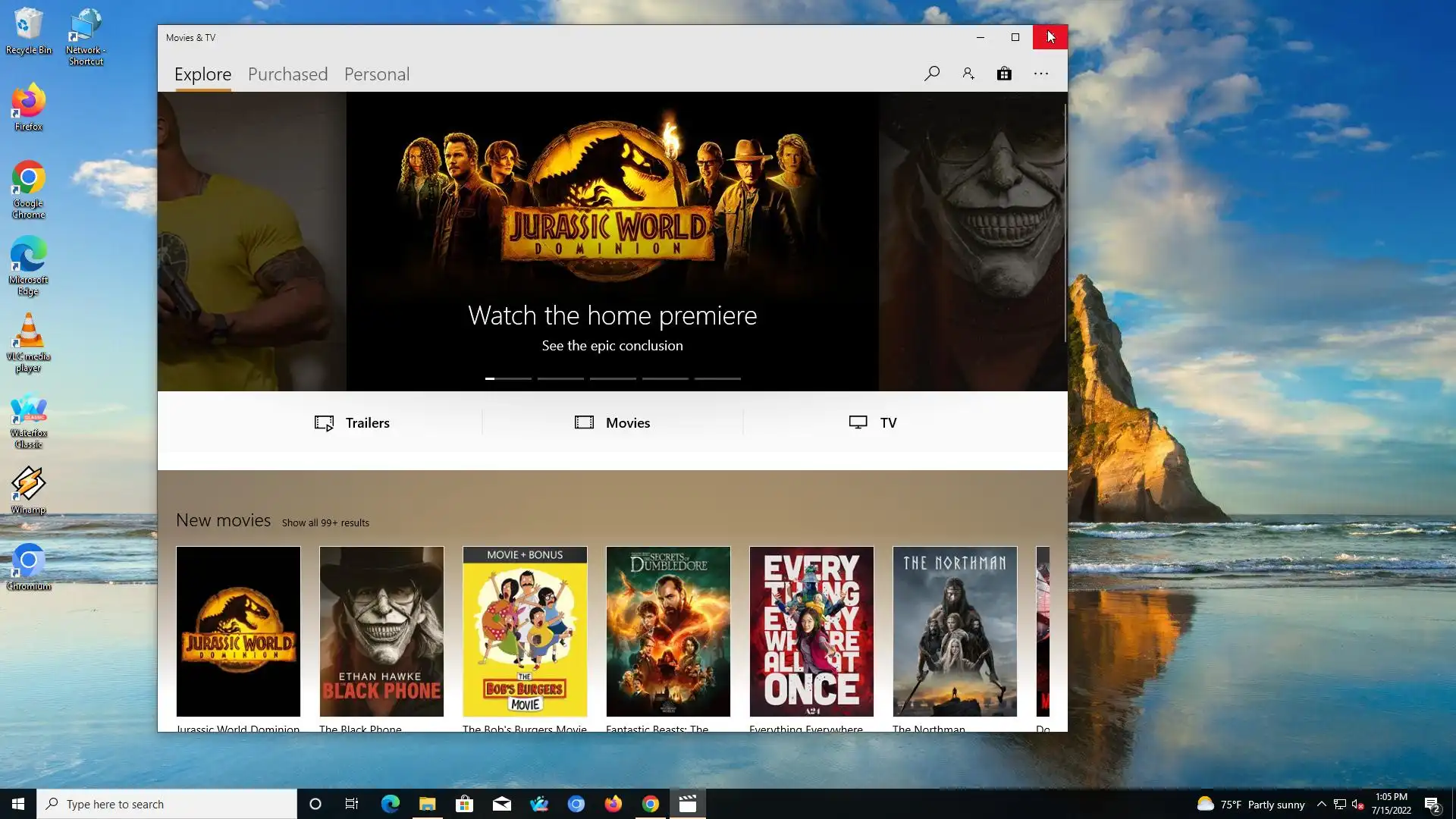The width and height of the screenshot is (1456, 819).
Task: Open the TV category
Action: 873,423
